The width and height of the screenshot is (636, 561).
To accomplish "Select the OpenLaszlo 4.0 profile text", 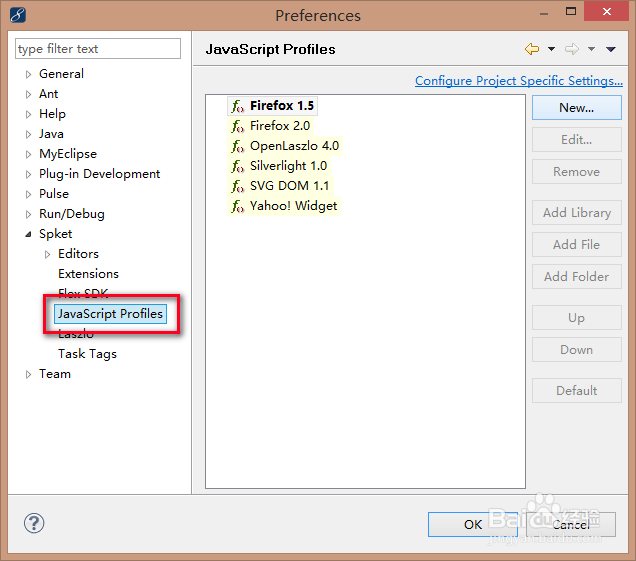I will coord(294,146).
